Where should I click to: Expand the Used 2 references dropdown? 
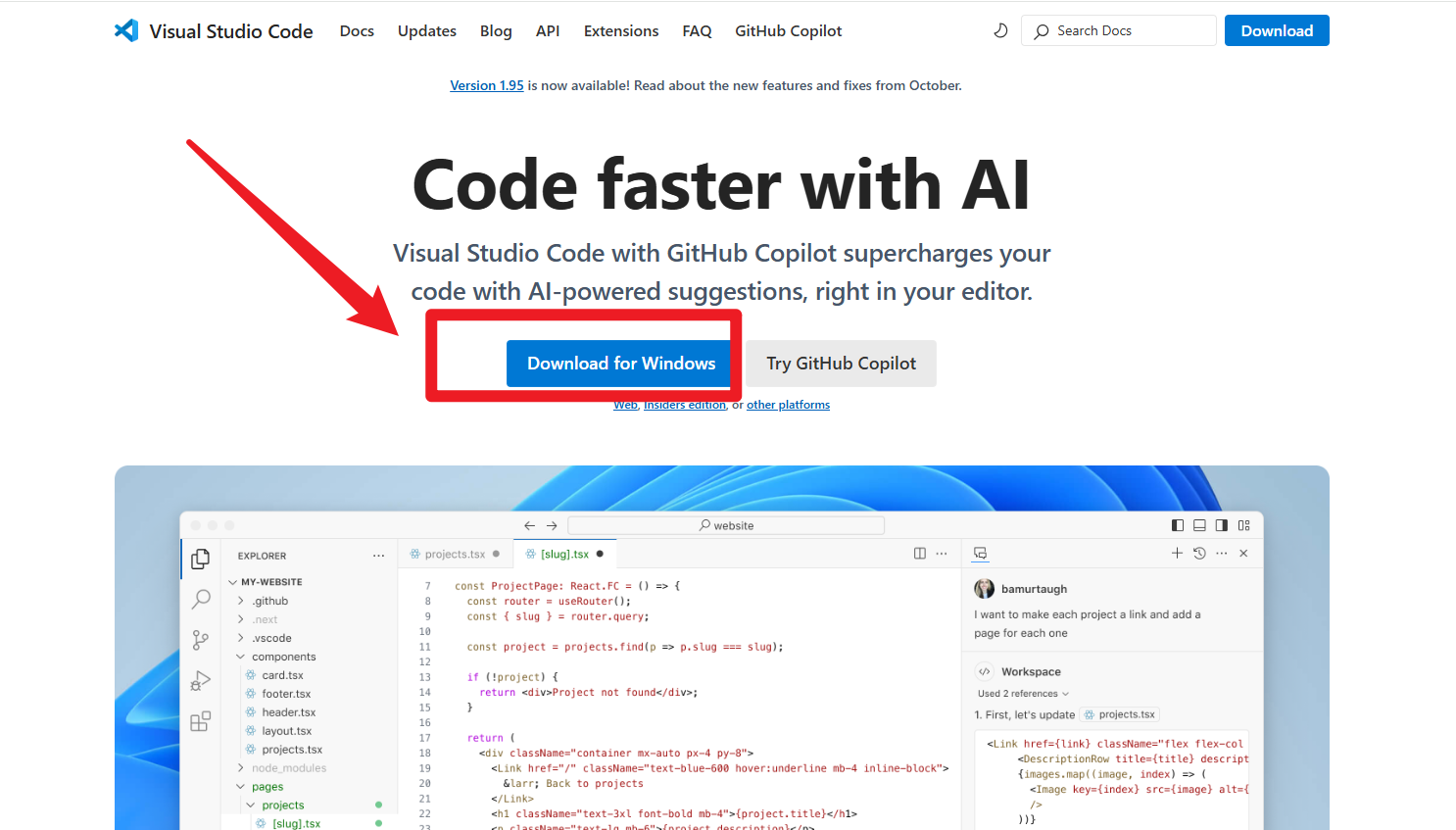[x=1023, y=694]
